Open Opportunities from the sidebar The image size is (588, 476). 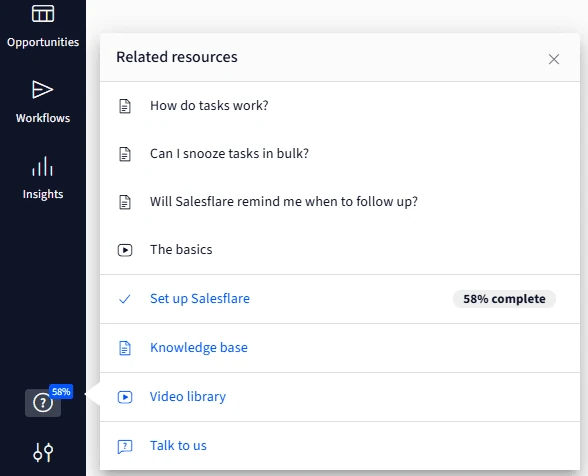pos(43,27)
